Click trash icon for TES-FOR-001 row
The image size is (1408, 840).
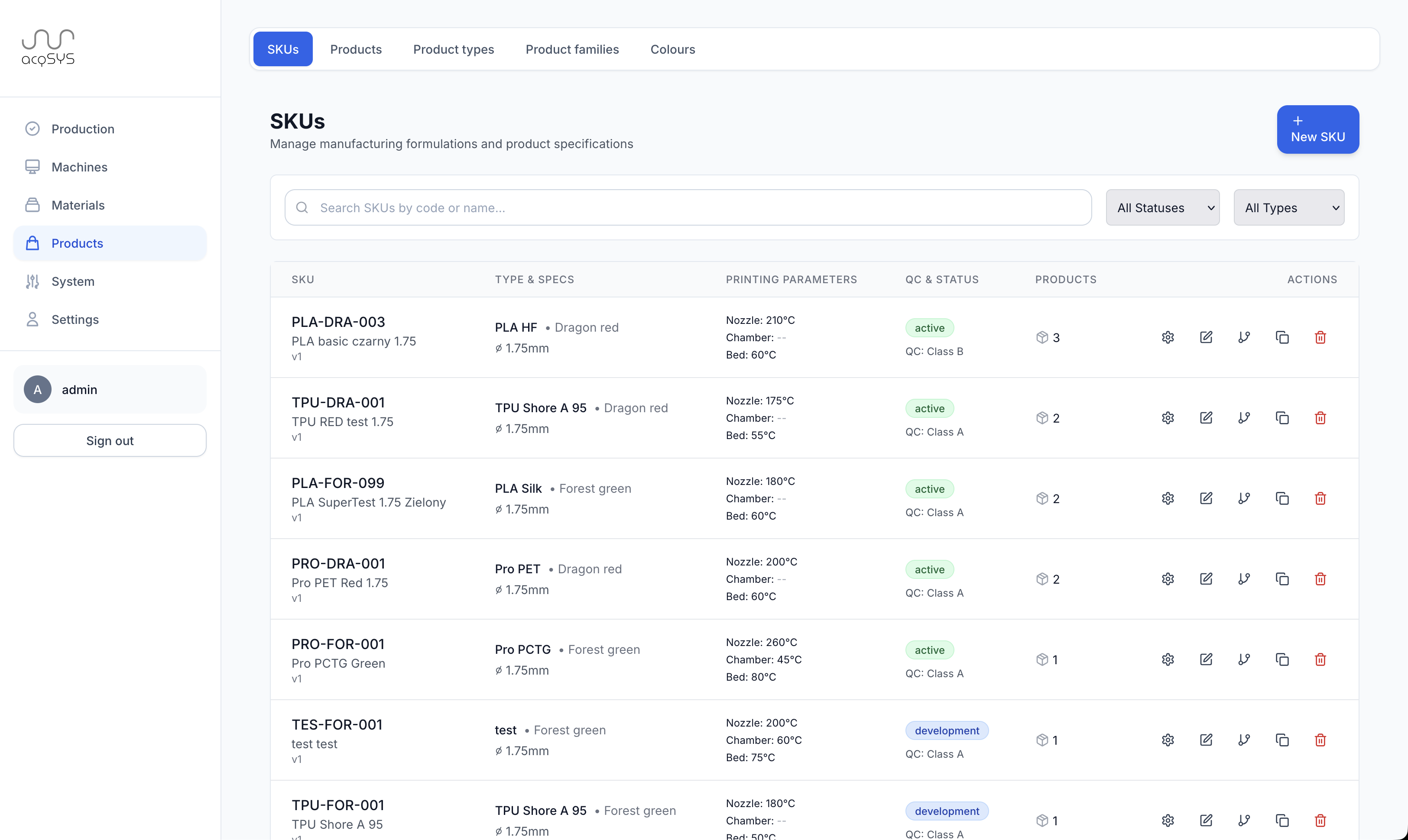point(1320,740)
